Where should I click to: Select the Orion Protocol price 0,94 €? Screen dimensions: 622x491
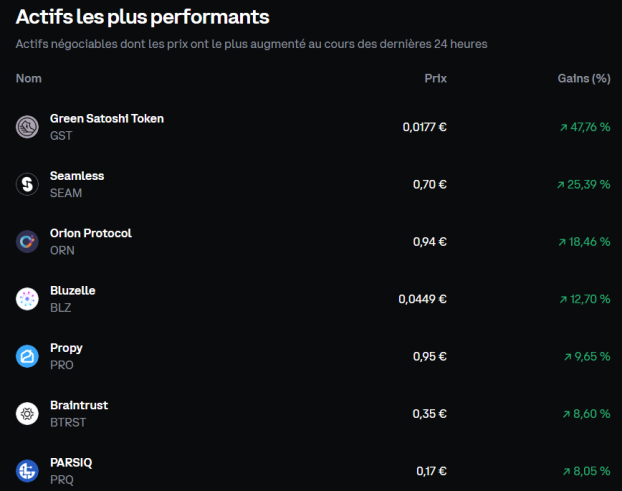tap(430, 242)
